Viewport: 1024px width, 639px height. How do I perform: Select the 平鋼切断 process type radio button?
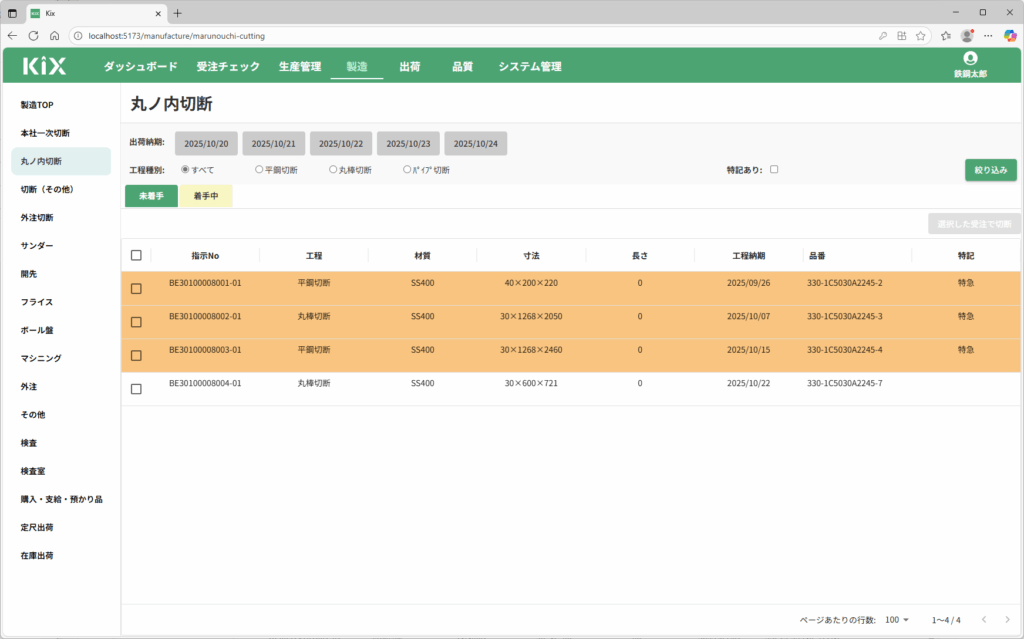[x=259, y=170]
